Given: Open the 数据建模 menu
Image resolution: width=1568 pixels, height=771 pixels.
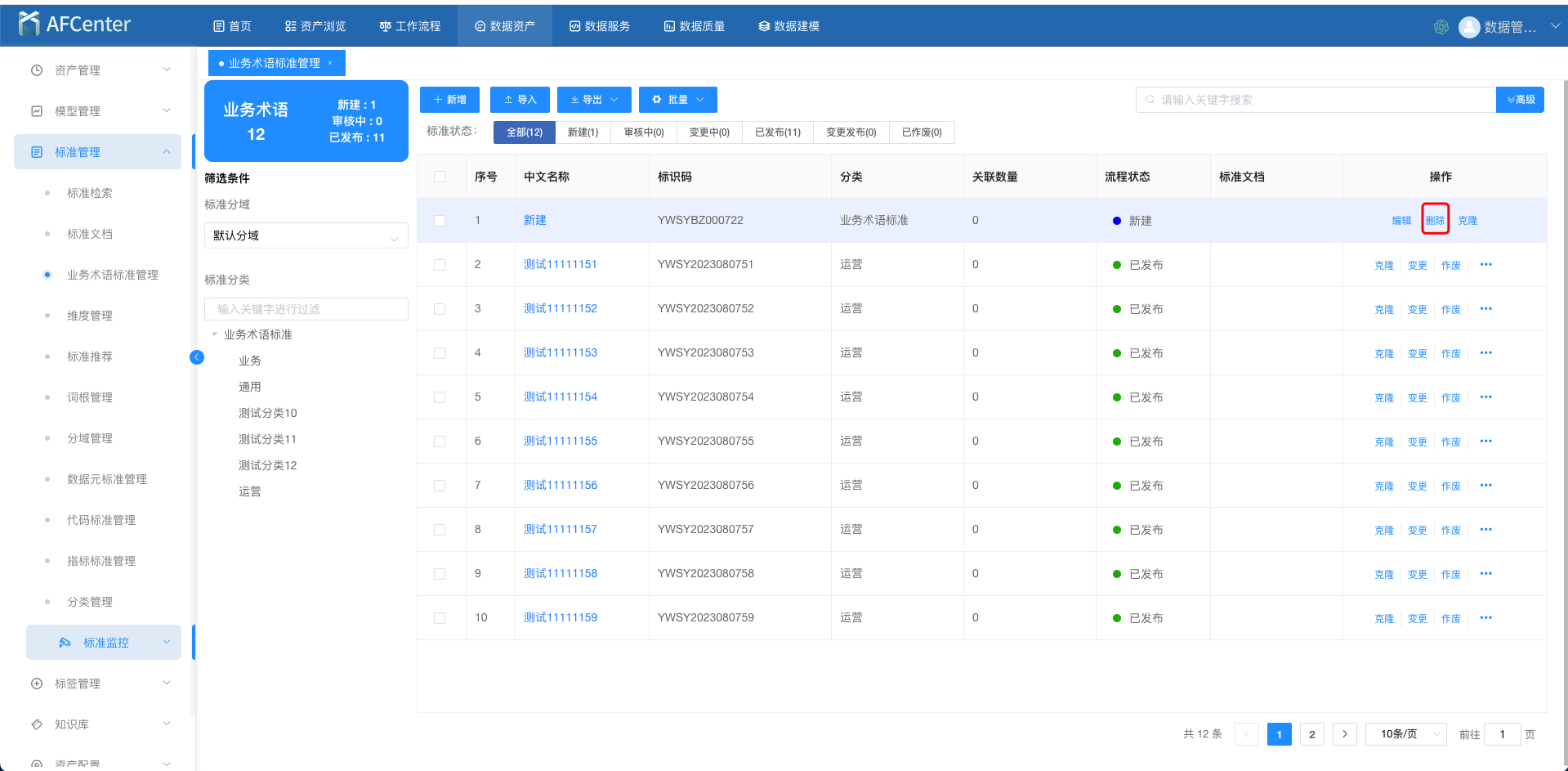Looking at the screenshot, I should click(x=789, y=26).
